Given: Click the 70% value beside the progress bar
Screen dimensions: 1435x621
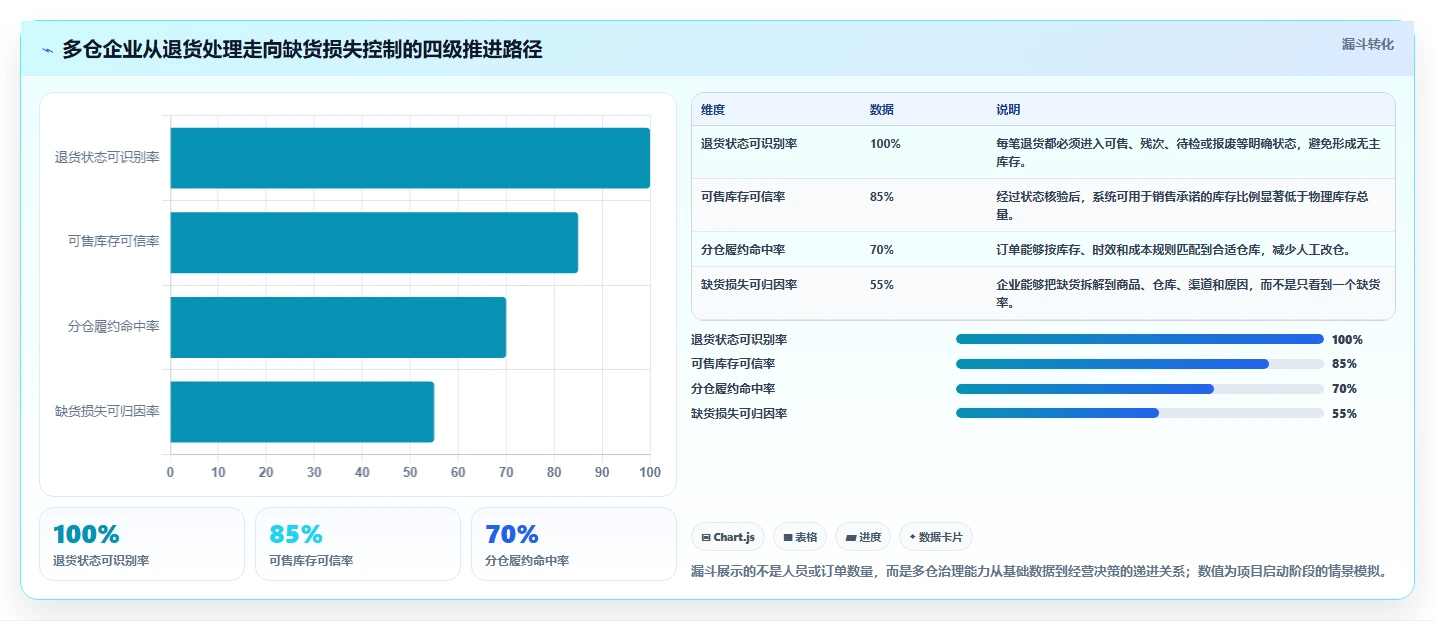Looking at the screenshot, I should click(x=1344, y=389).
